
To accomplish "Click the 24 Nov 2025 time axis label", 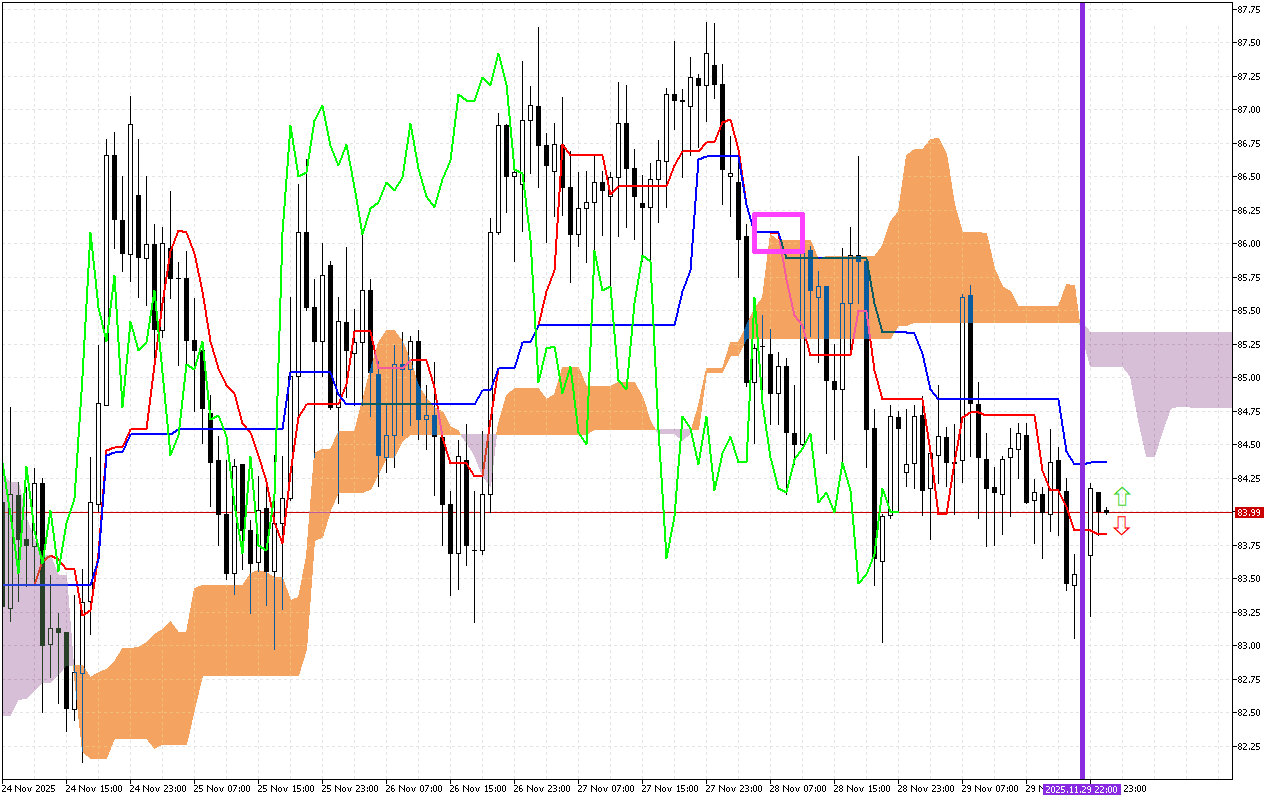I will coord(27,789).
